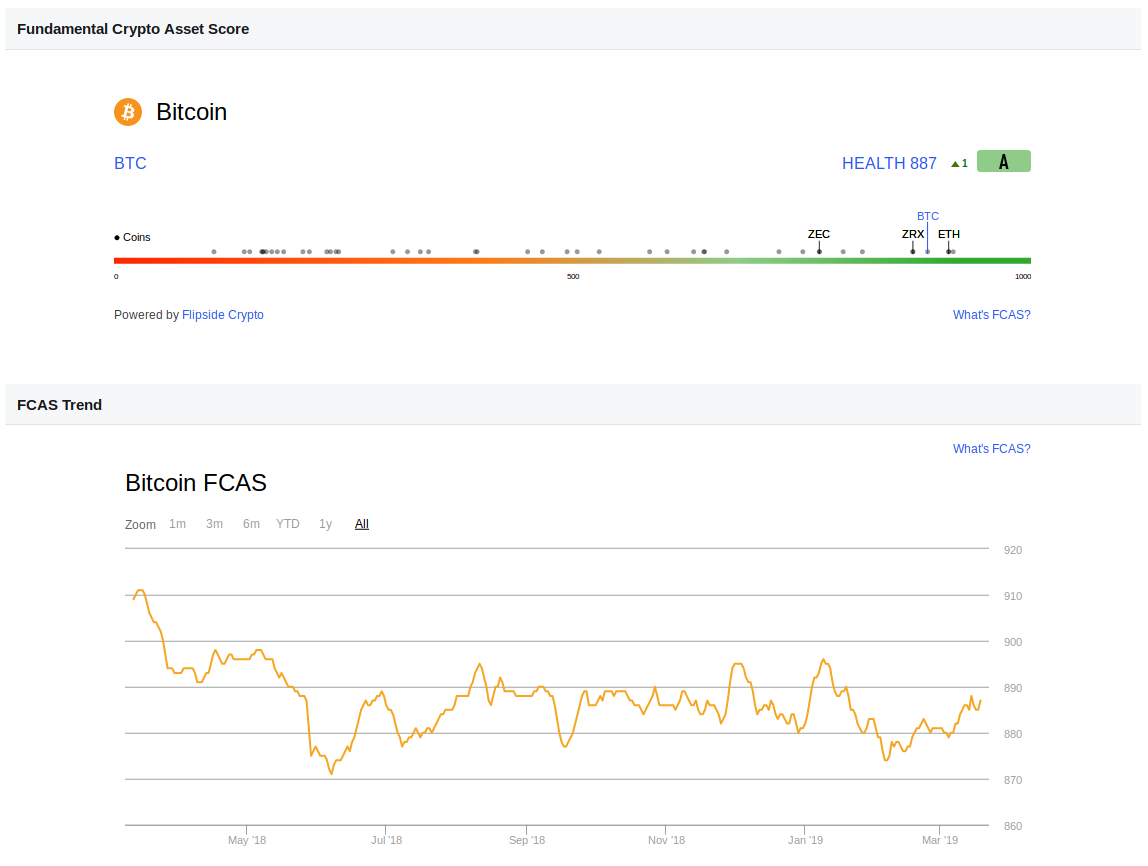This screenshot has width=1148, height=866.
Task: Click the green up-arrow change indicator
Action: pos(959,163)
